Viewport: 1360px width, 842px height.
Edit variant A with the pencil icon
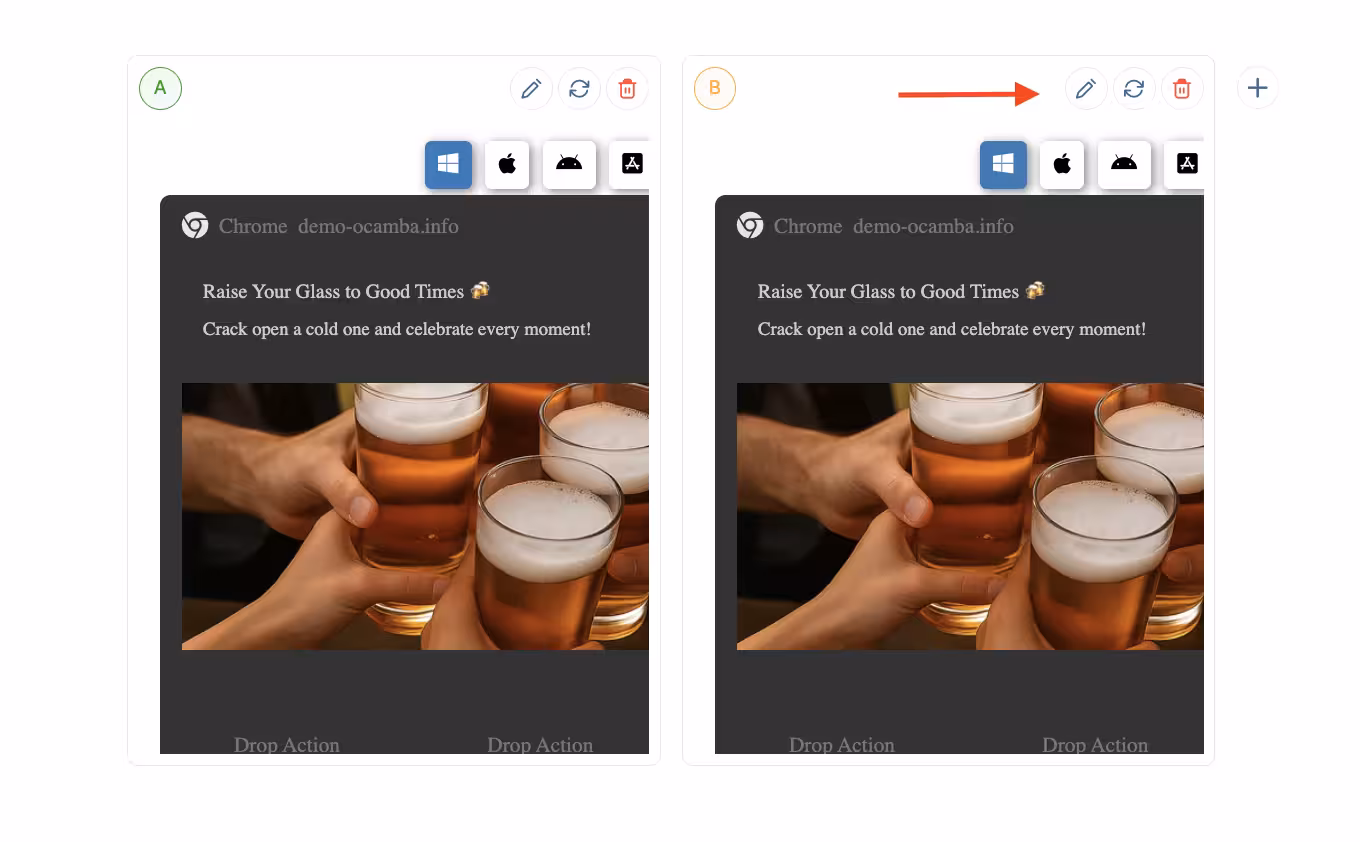[x=531, y=88]
